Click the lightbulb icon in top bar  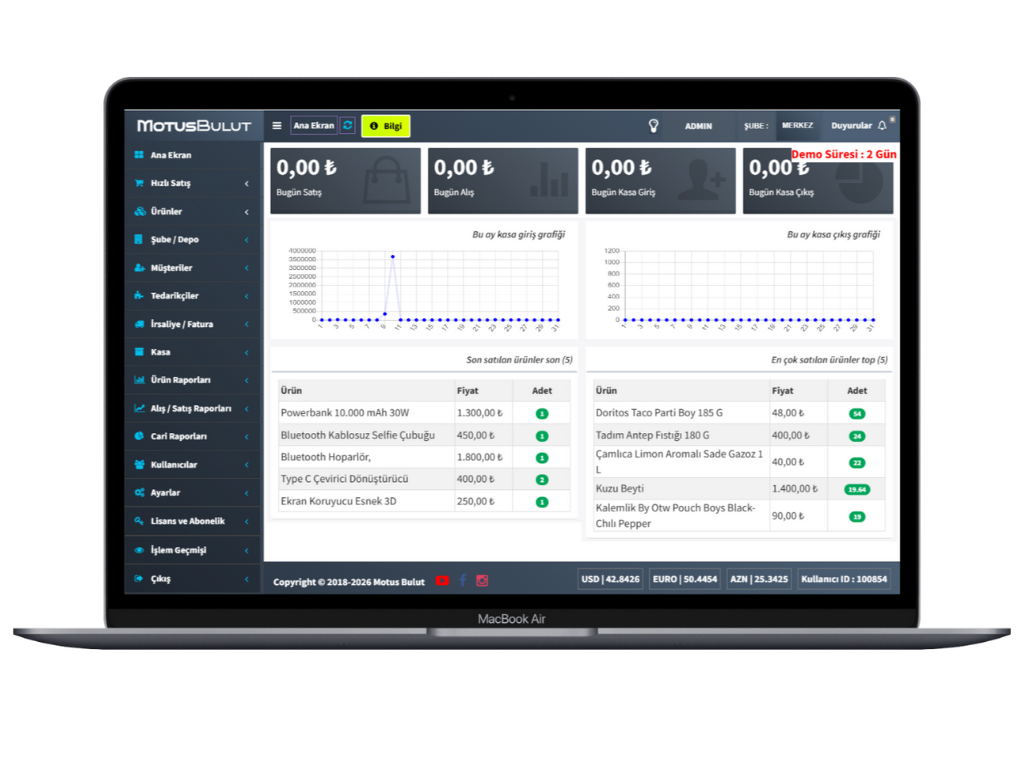click(x=654, y=126)
